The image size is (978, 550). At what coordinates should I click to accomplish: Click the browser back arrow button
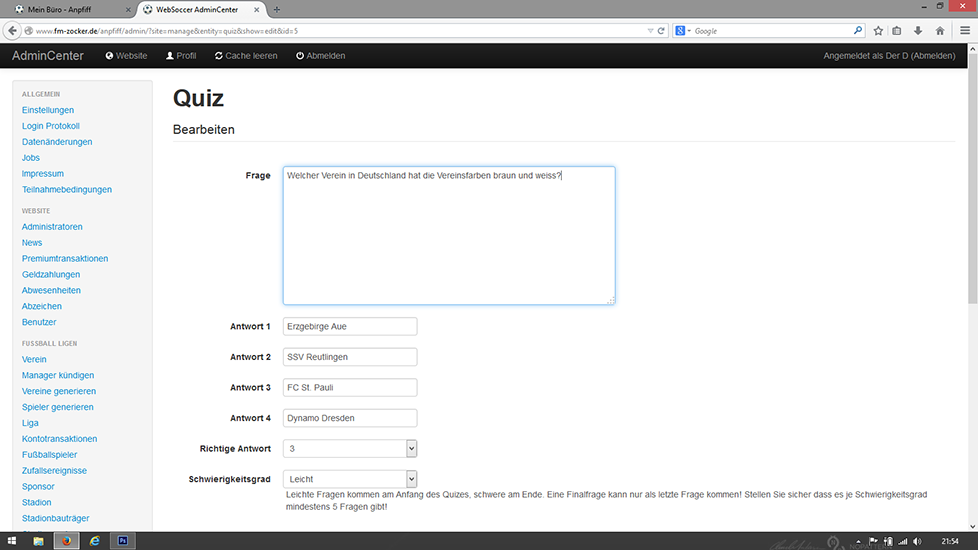[x=13, y=31]
